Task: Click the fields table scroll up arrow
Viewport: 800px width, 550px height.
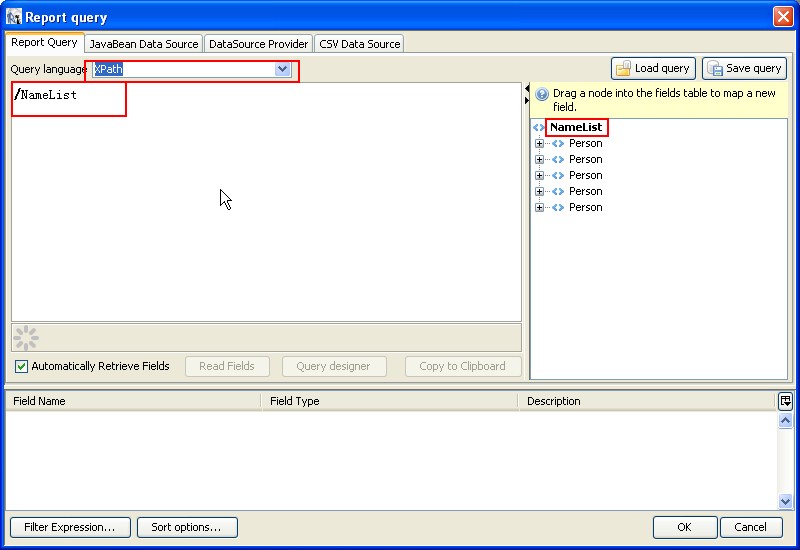Action: pos(785,420)
